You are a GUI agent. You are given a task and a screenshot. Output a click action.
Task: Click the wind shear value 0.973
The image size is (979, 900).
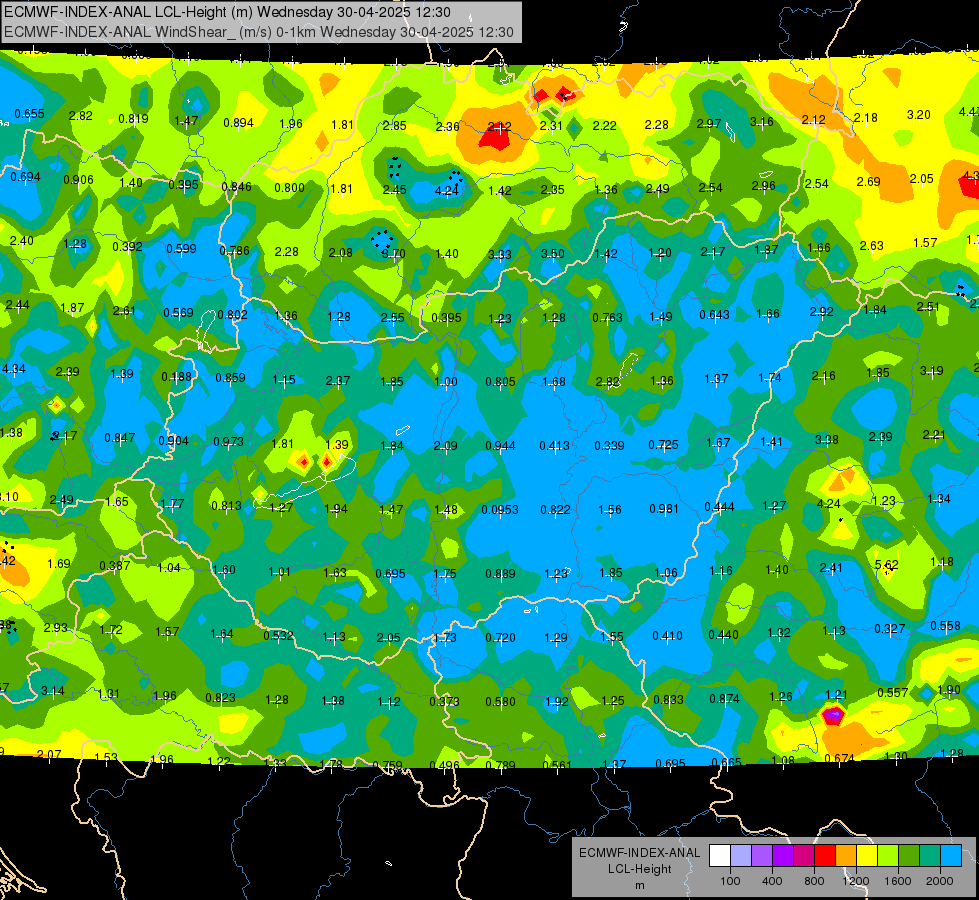click(229, 442)
